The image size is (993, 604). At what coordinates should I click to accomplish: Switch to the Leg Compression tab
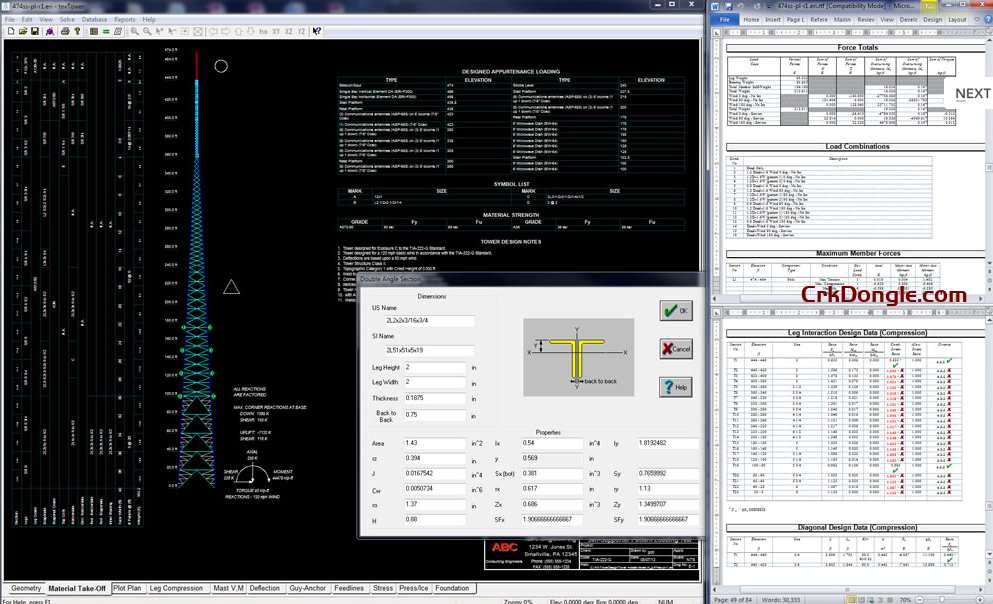click(x=177, y=588)
